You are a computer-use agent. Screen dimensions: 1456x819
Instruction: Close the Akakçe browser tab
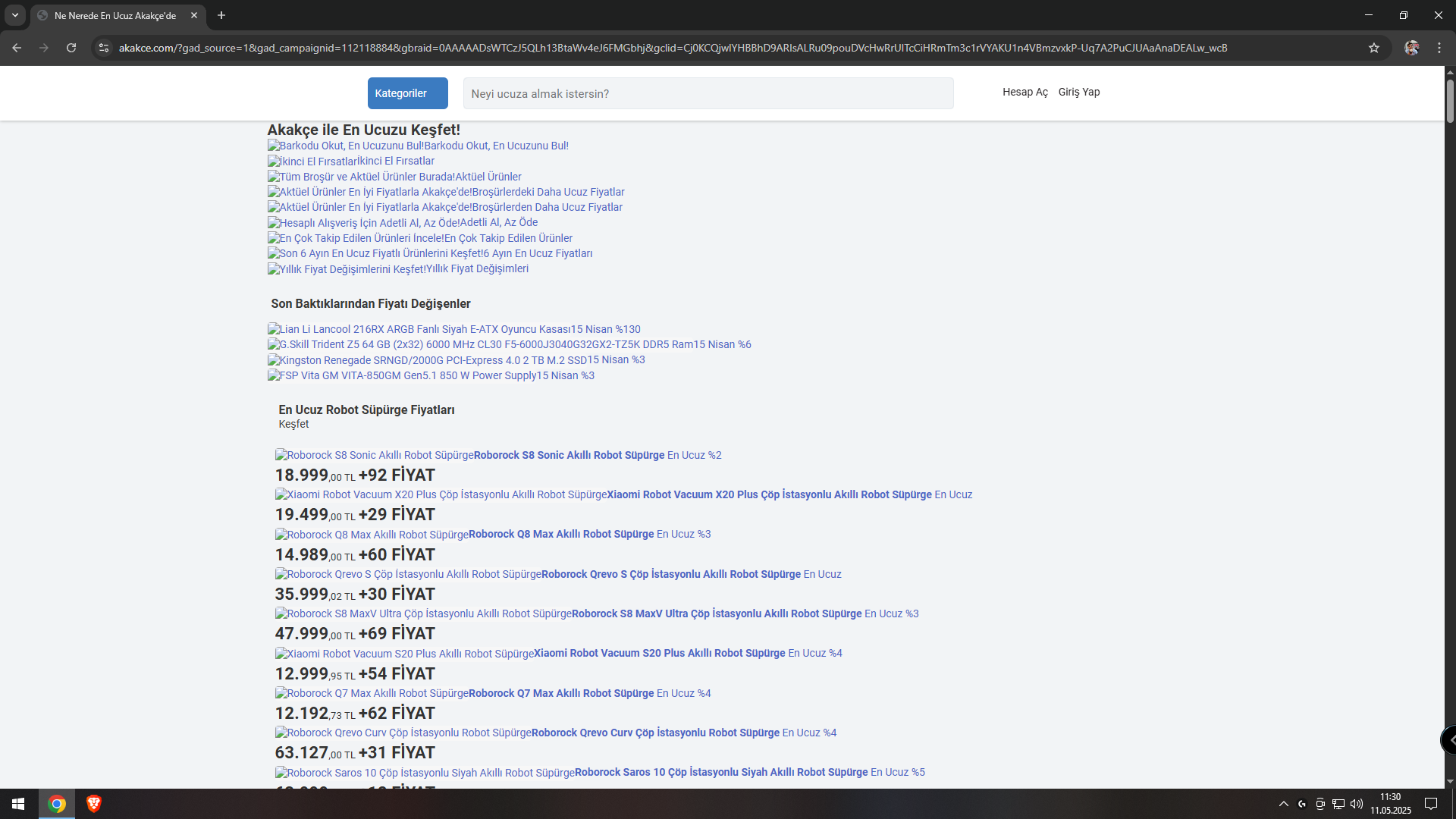(194, 15)
